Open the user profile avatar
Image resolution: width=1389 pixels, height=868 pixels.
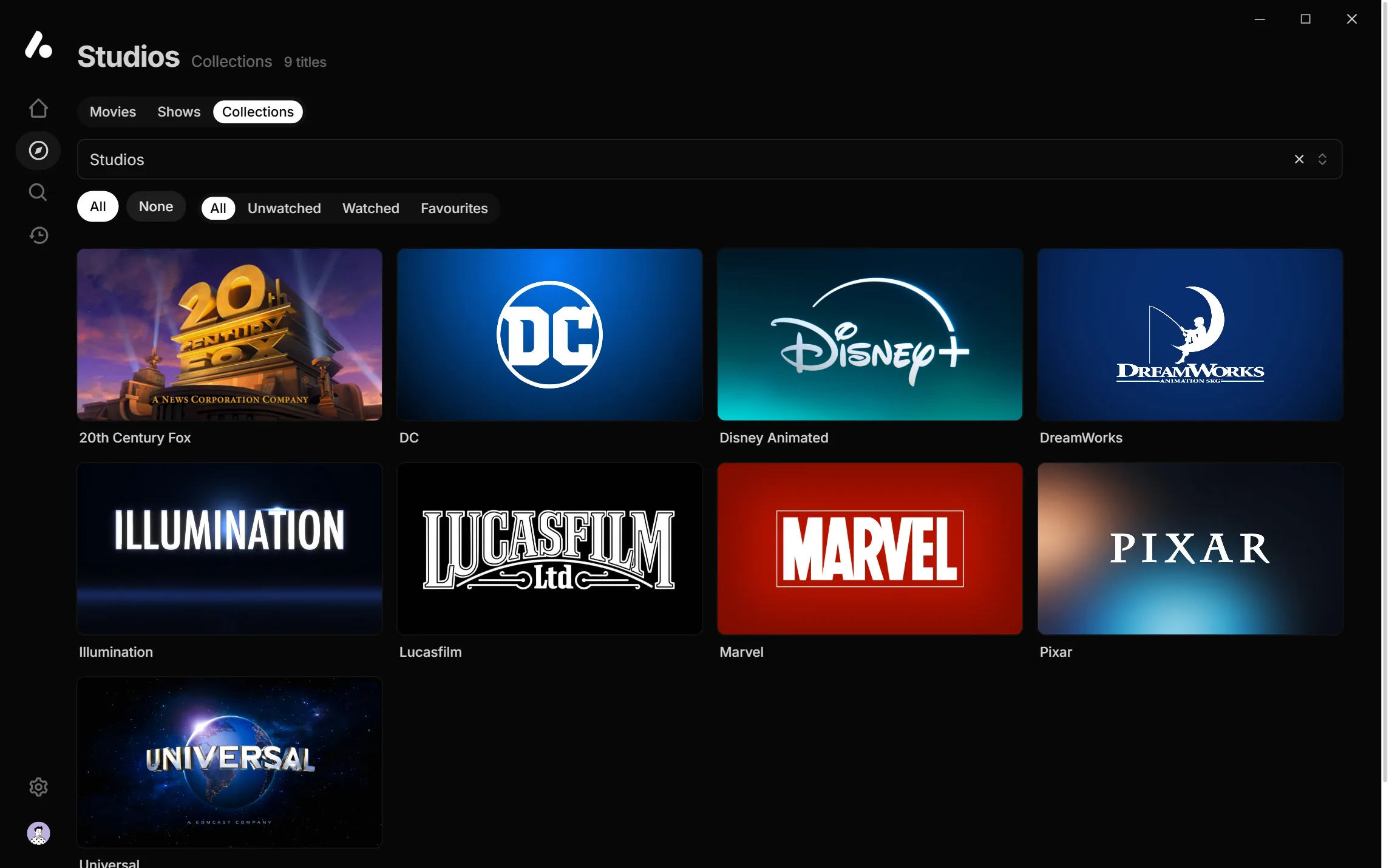point(38,833)
